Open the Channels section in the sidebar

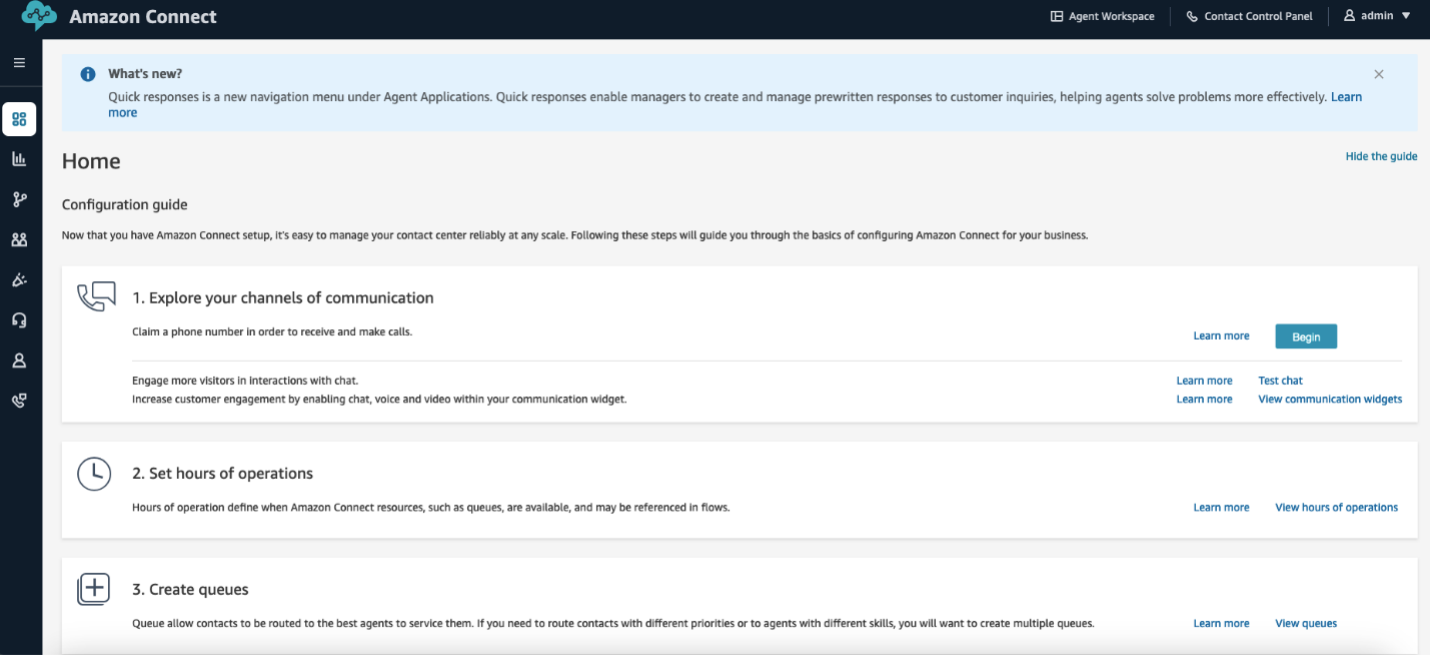pos(19,280)
